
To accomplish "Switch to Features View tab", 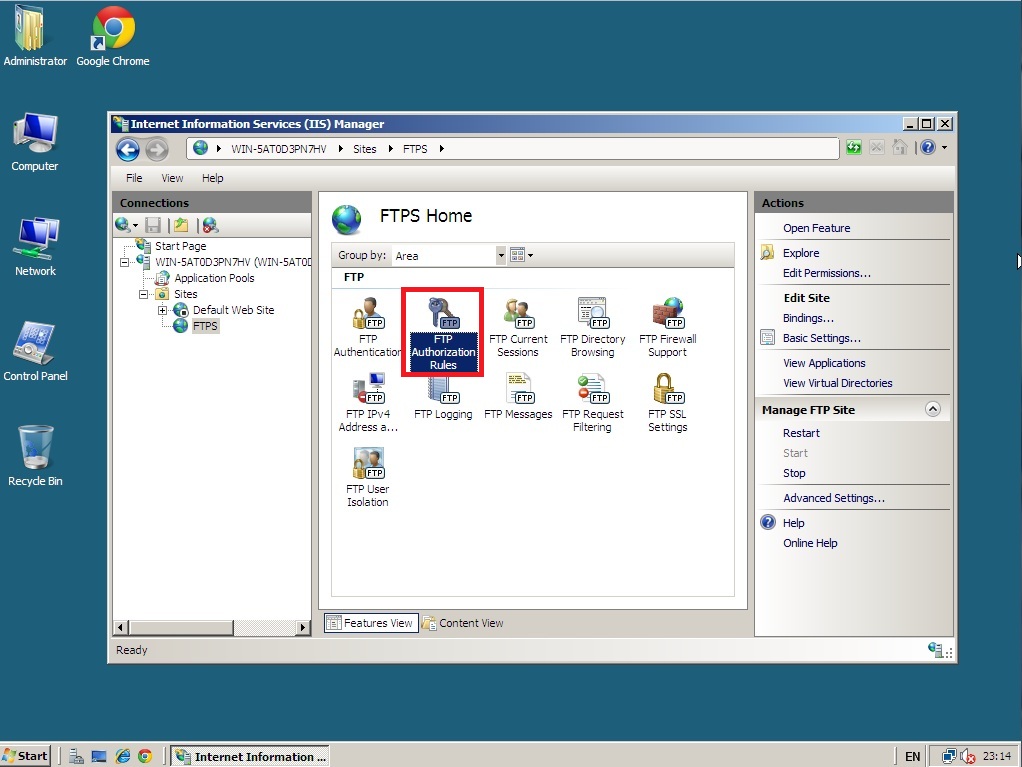I will point(371,623).
